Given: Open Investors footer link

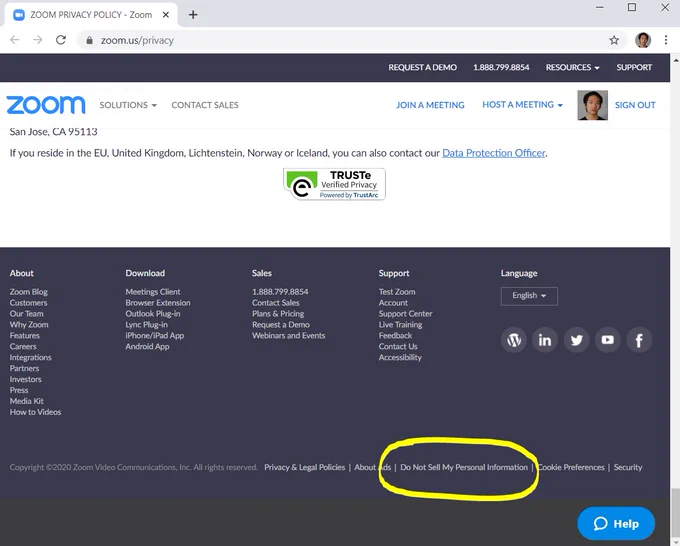Looking at the screenshot, I should pyautogui.click(x=26, y=379).
